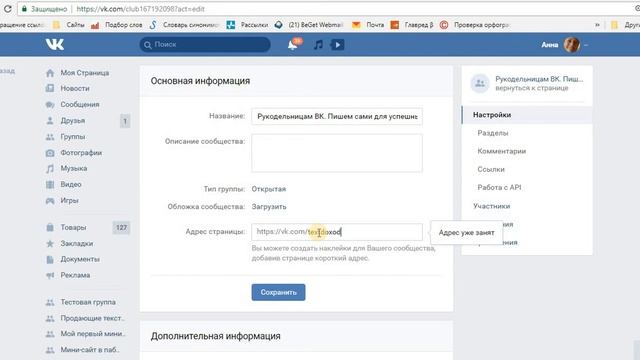Select Комментарии in right menu
The width and height of the screenshot is (640, 360).
point(502,151)
